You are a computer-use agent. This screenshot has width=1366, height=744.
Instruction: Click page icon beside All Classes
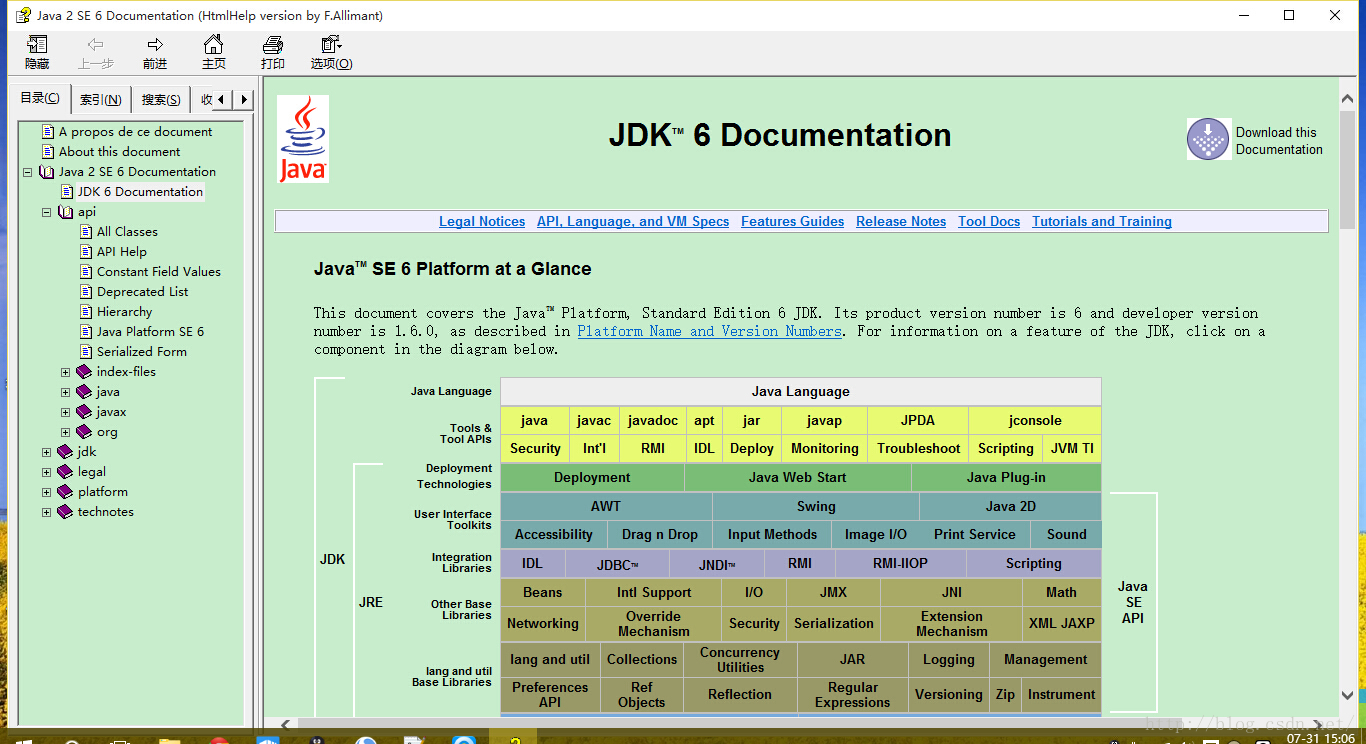pos(87,232)
